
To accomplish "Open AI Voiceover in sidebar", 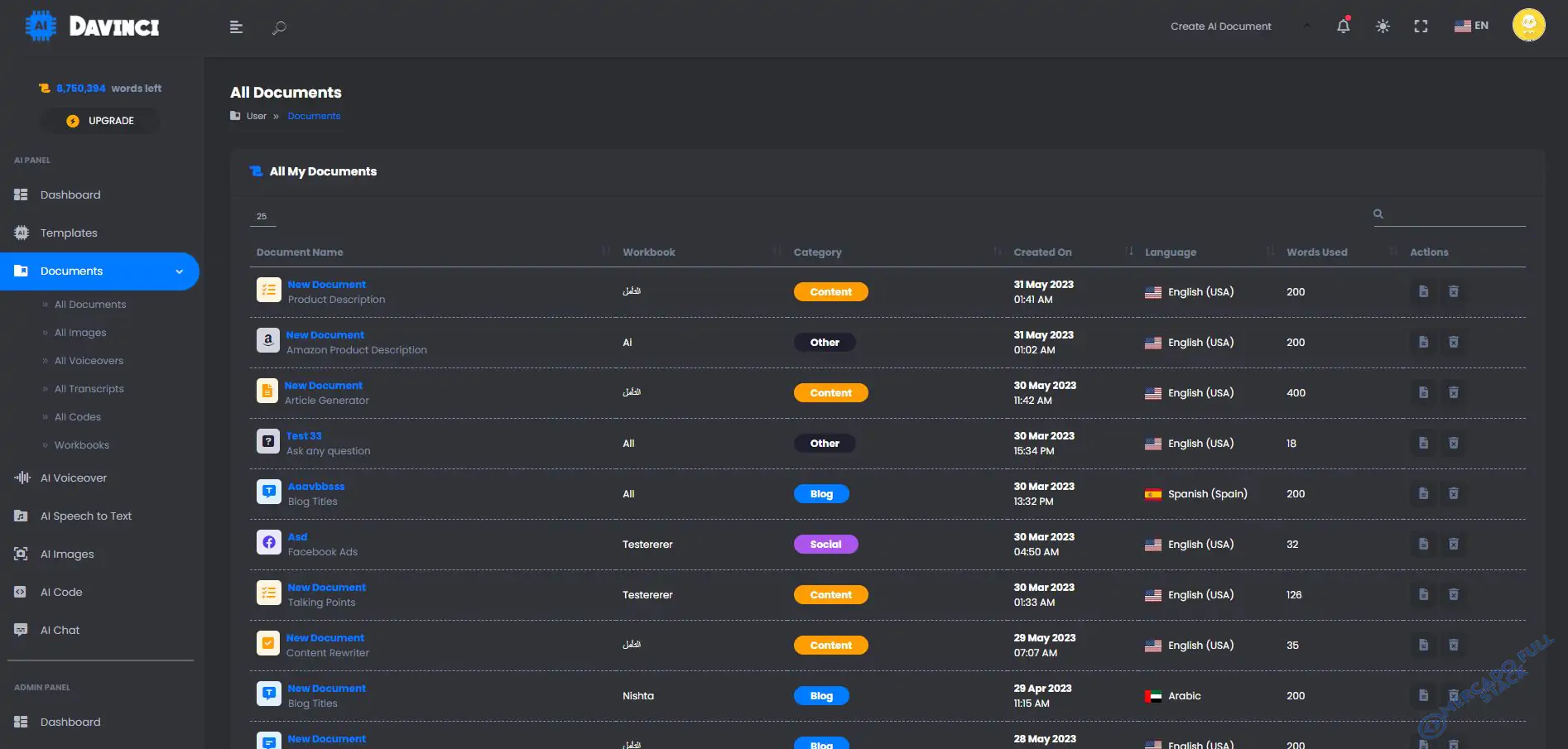I will (73, 478).
